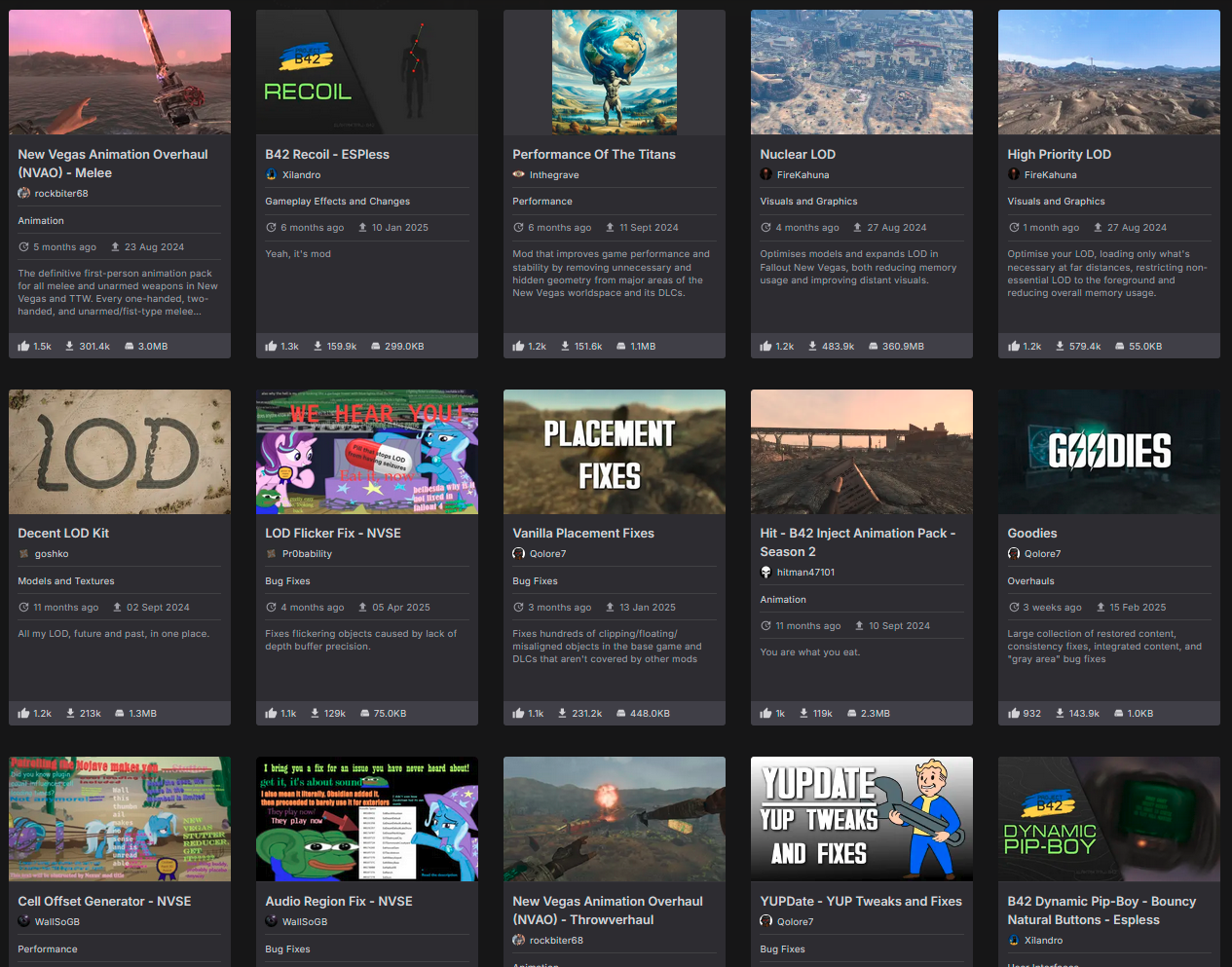Open the YUPDate YUP Tweaks and Fixes thumbnail
The height and width of the screenshot is (967, 1232).
tap(862, 819)
